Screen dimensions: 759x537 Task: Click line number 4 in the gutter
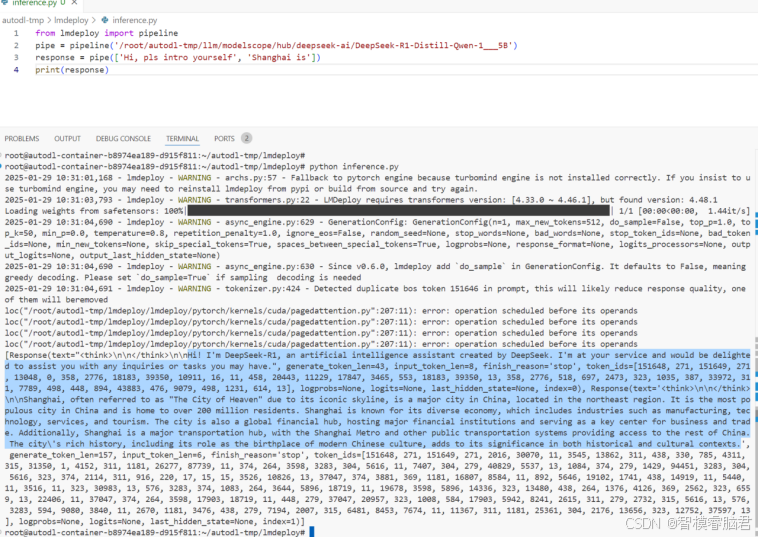coord(16,70)
